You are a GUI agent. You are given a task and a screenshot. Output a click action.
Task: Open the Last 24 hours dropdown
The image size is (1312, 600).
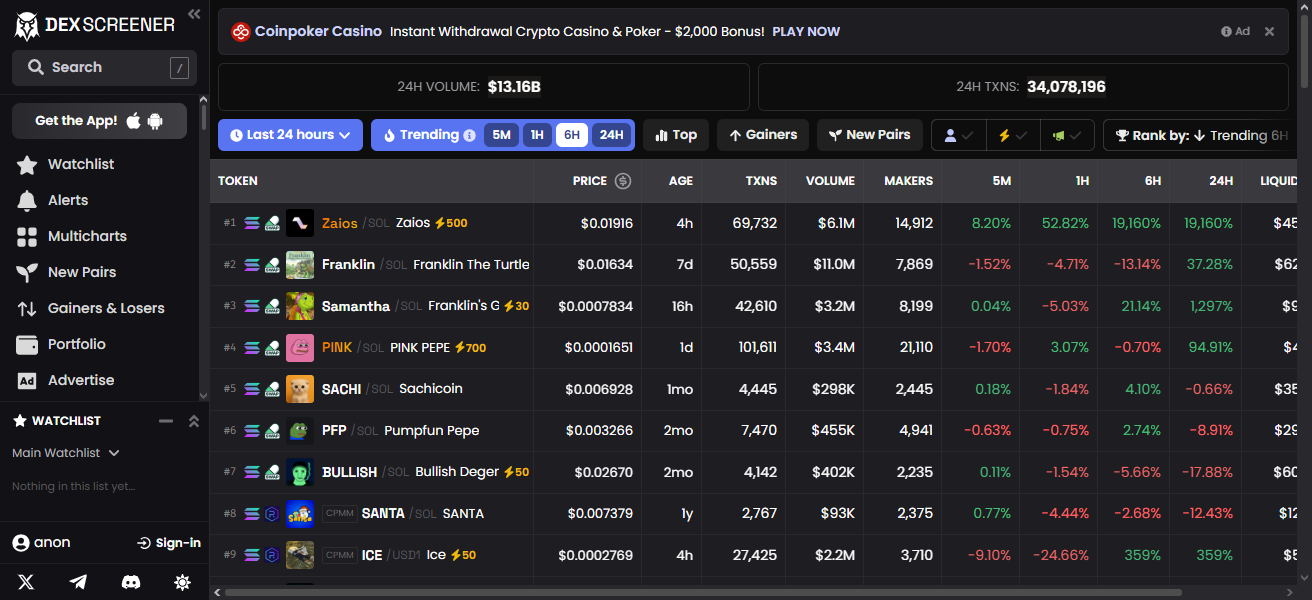click(290, 134)
